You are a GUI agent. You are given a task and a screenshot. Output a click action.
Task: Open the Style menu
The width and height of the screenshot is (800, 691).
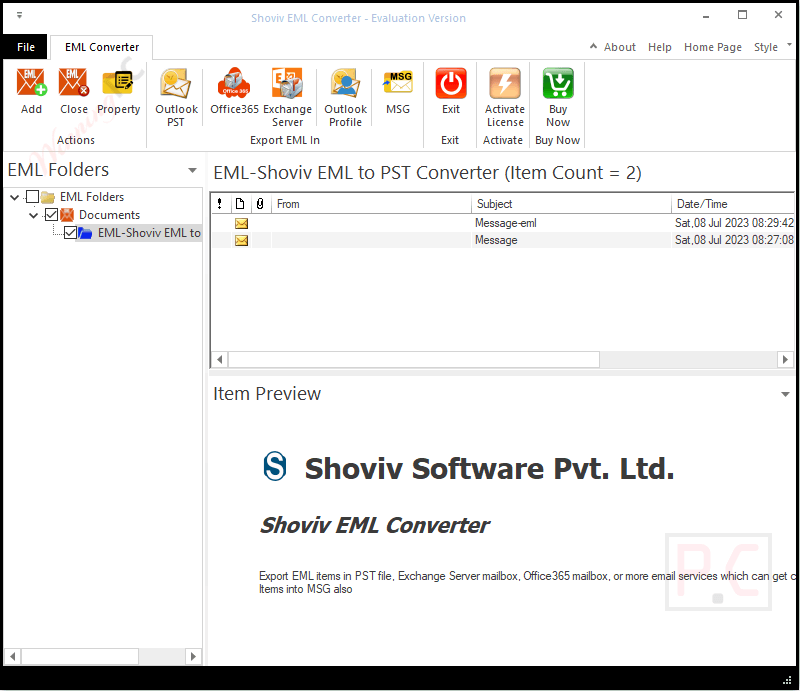pos(765,47)
